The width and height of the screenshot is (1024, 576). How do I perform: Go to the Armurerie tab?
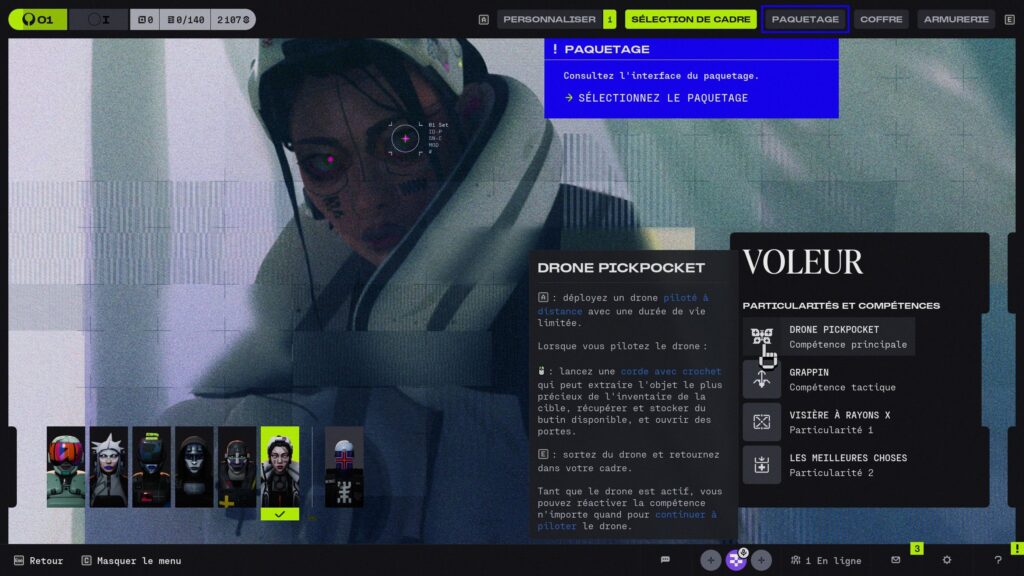[956, 19]
